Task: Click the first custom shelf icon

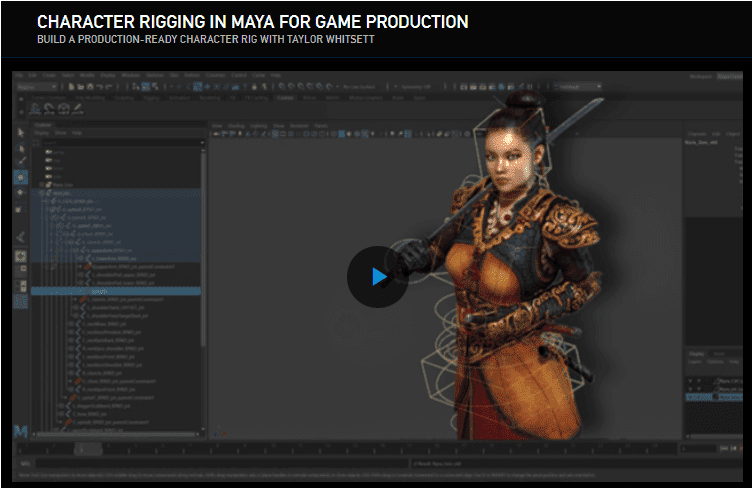Action: tap(35, 109)
